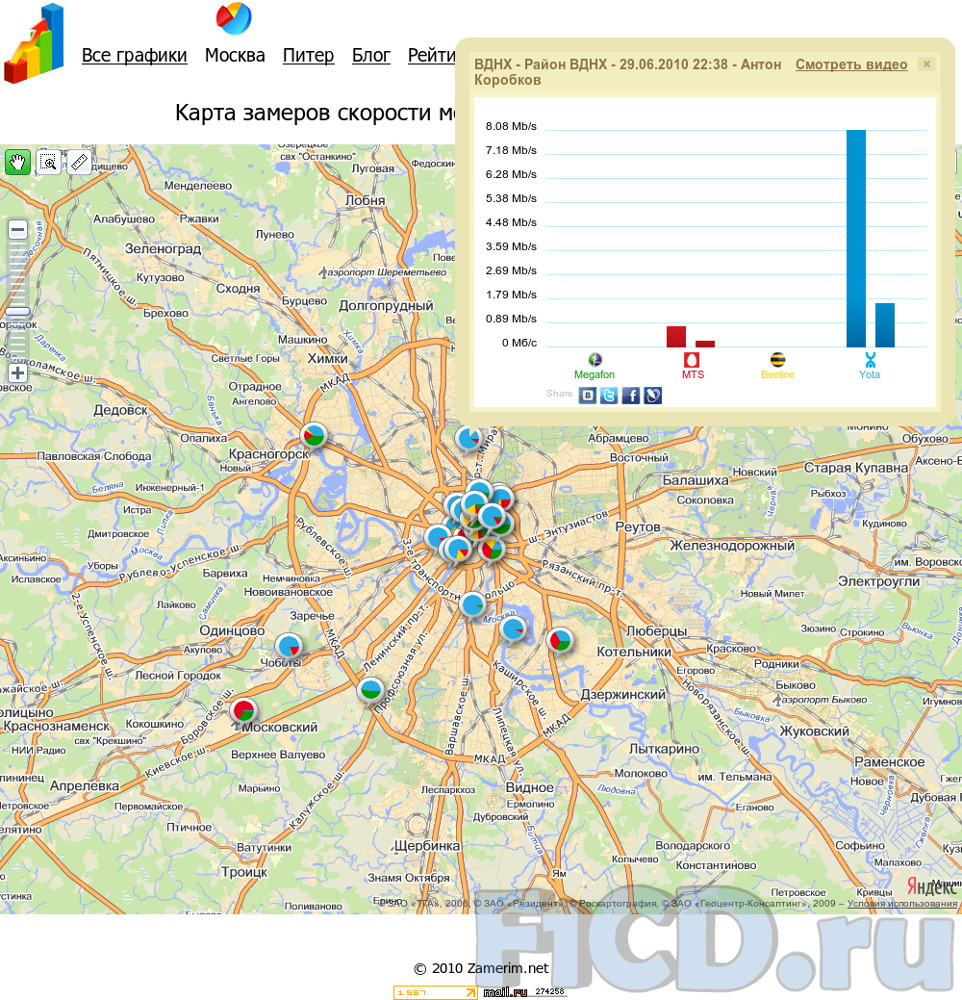Viewport: 962px width, 1000px height.
Task: Open the marker on Проспект Мира
Action: click(468, 439)
